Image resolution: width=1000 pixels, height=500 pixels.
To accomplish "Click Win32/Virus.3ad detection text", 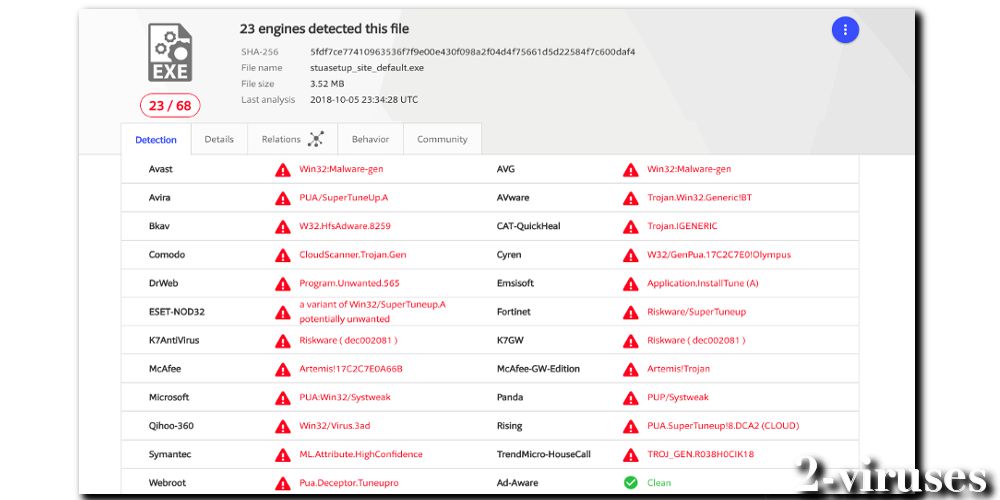I will coord(335,425).
